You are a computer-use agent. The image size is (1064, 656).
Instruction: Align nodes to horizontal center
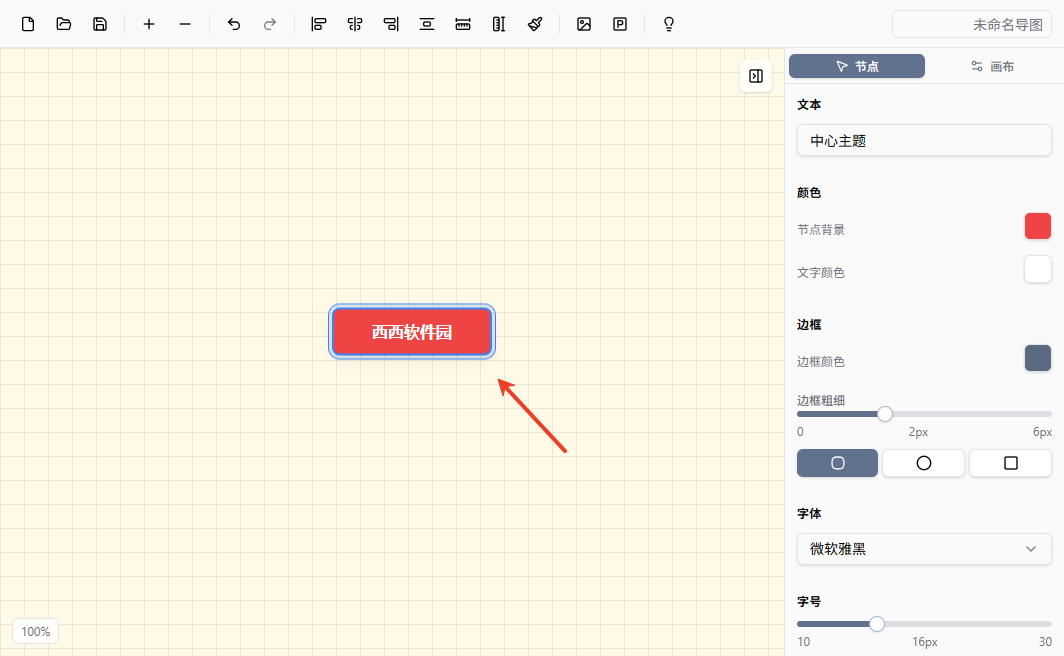coord(354,24)
